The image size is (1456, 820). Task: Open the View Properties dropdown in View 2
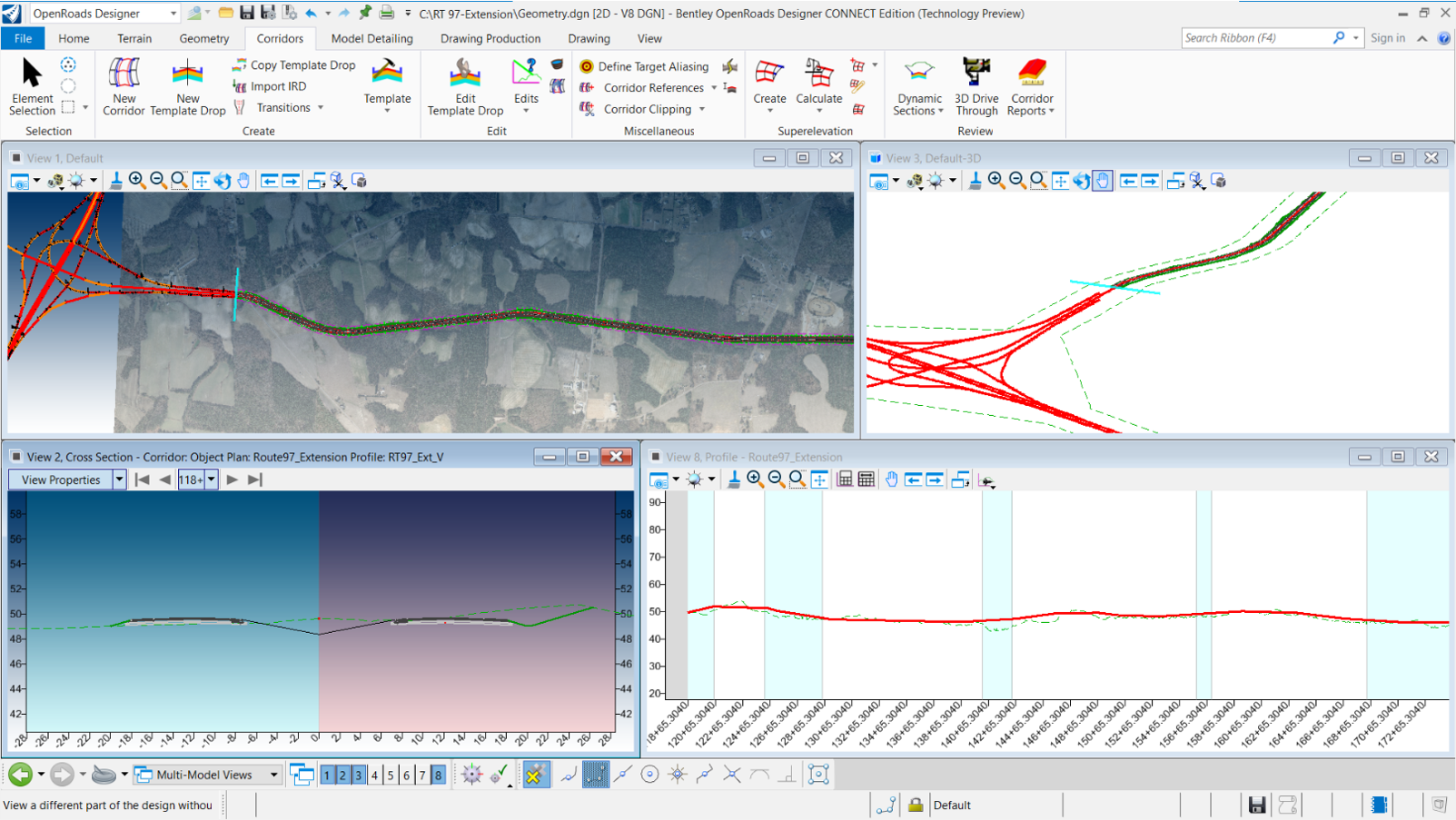[x=118, y=479]
